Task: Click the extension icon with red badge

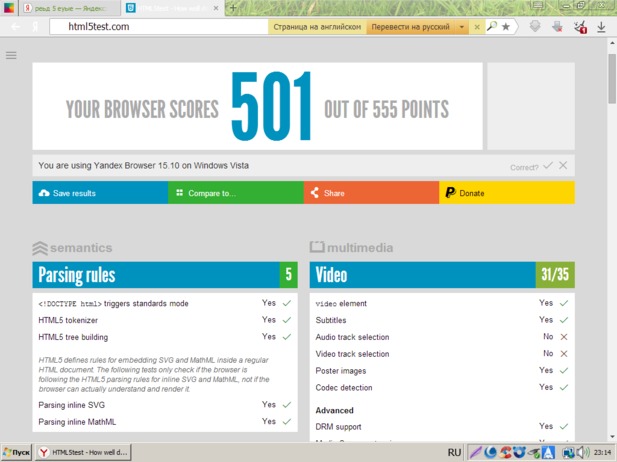Action: point(580,27)
